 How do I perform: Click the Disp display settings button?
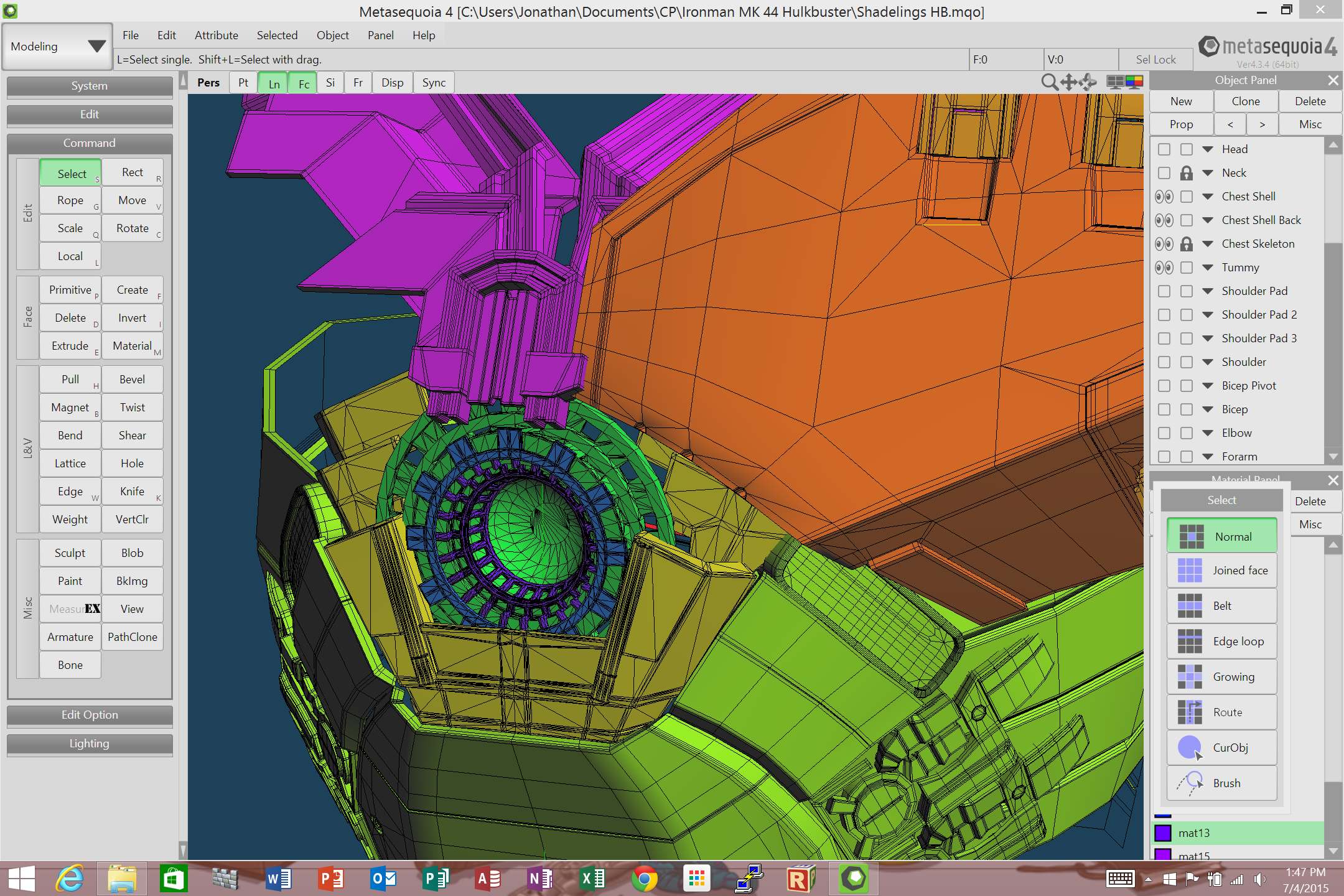tap(392, 83)
